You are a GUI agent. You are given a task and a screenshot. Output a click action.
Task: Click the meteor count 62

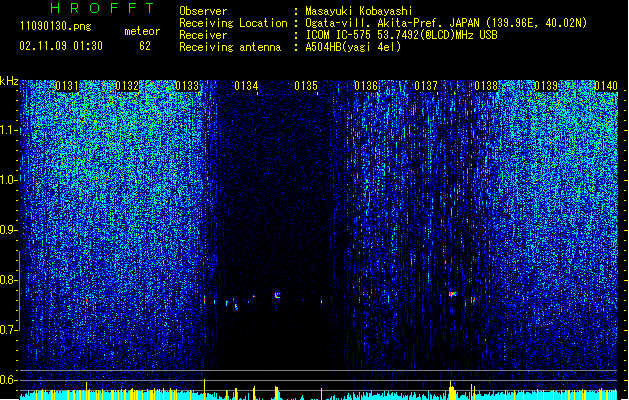click(145, 46)
